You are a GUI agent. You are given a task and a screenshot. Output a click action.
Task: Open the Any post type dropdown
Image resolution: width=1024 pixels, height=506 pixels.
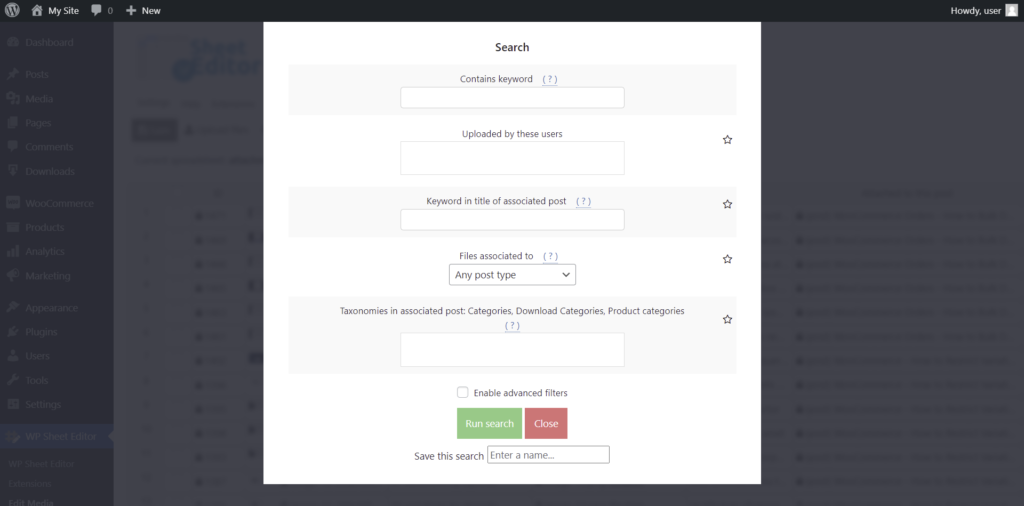click(x=512, y=274)
